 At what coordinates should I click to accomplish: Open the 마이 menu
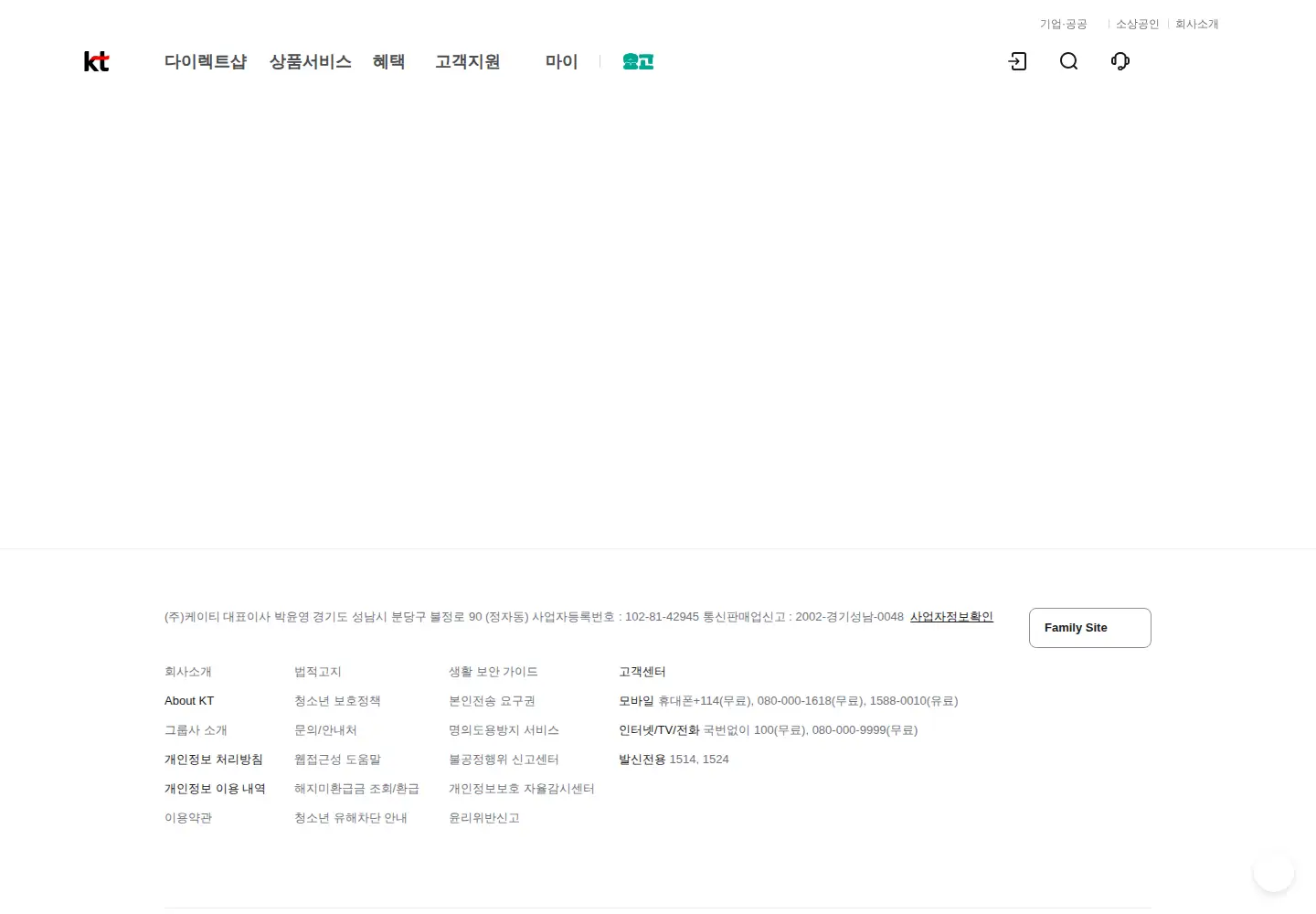[561, 61]
